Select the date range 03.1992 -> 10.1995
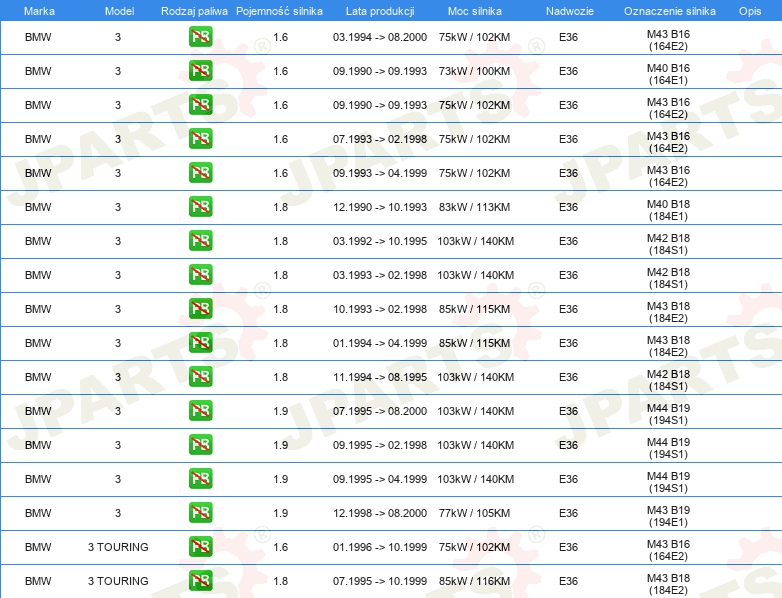Viewport: 782px width, 598px height. pos(380,241)
